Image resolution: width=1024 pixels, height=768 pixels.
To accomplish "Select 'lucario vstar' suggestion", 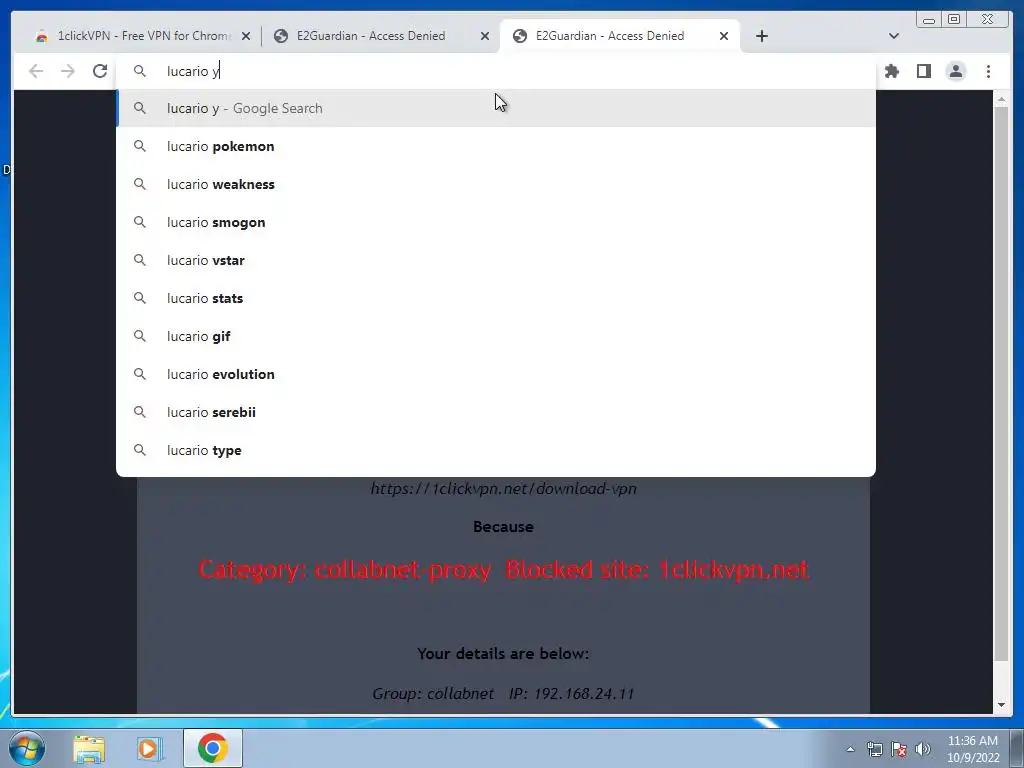I will (x=496, y=260).
